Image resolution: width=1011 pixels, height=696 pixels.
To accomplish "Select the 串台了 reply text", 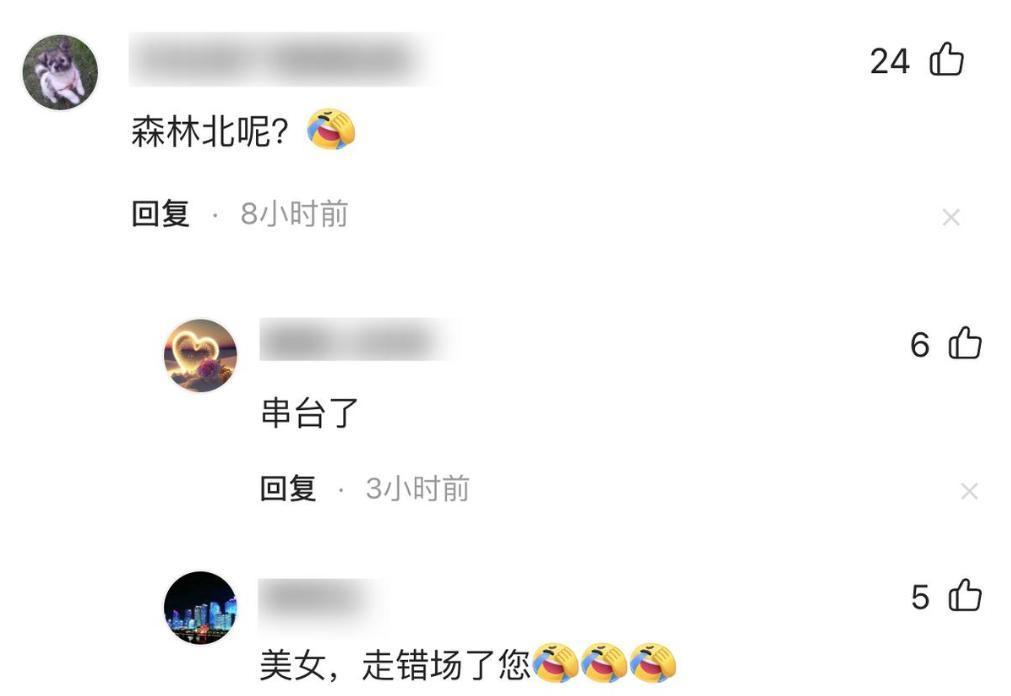I will [x=309, y=413].
